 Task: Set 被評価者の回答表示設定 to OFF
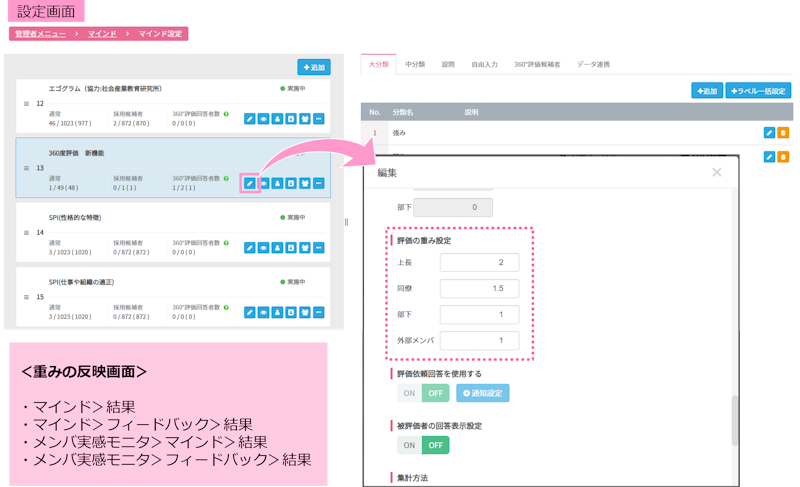(x=435, y=445)
